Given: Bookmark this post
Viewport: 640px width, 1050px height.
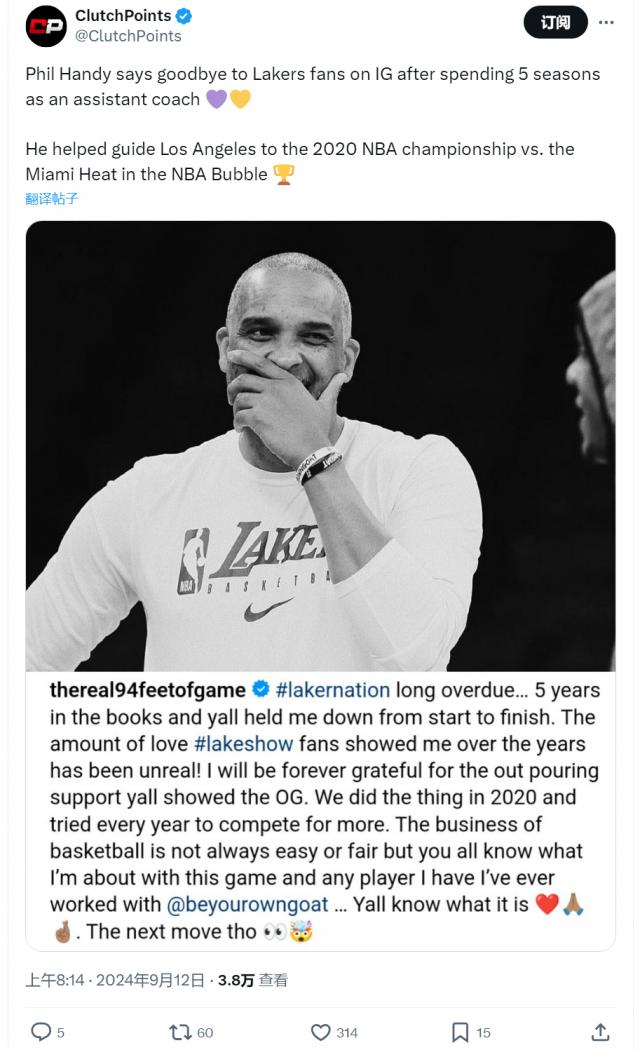Looking at the screenshot, I should (x=460, y=1032).
